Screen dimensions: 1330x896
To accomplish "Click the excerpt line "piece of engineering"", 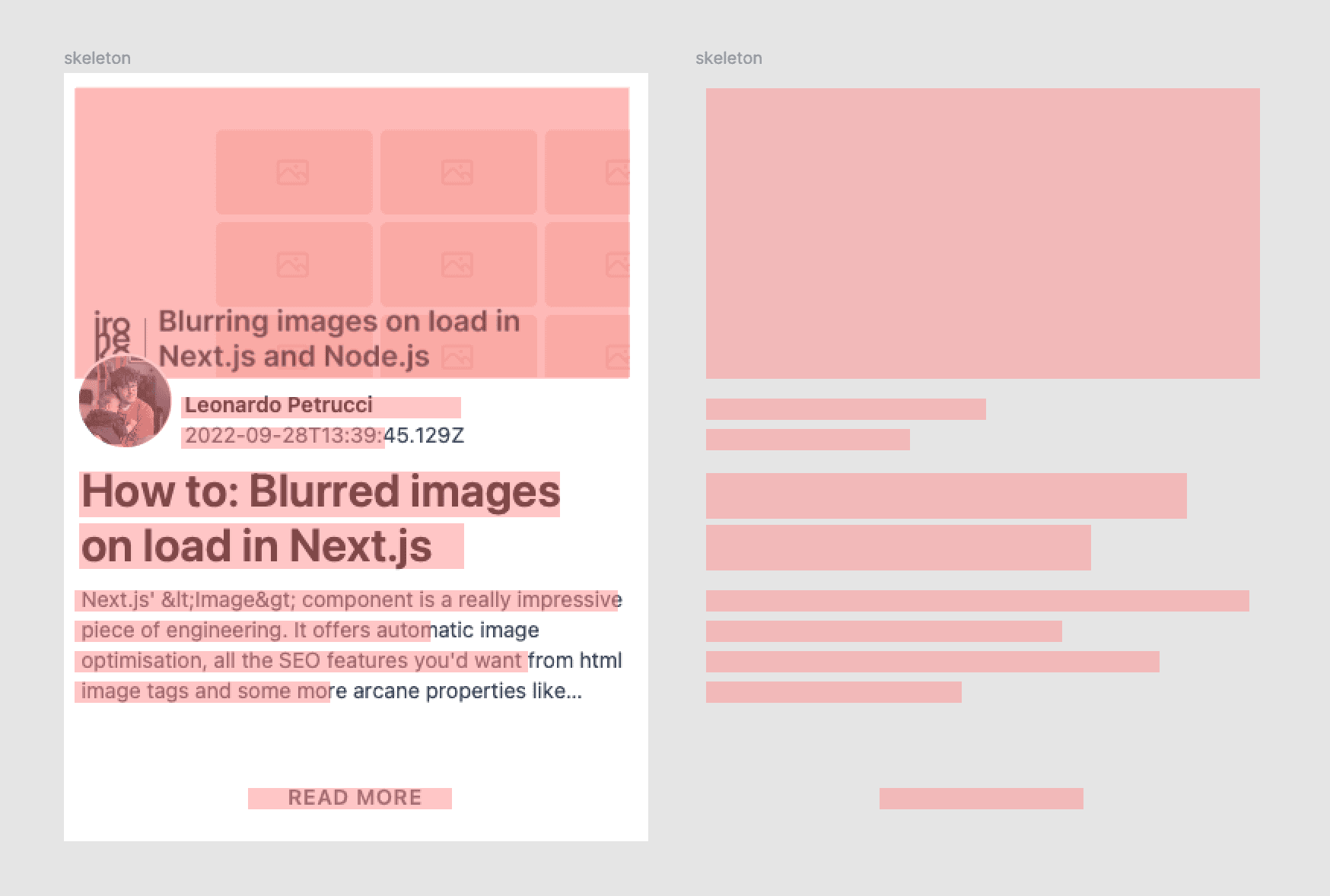I will 310,631.
